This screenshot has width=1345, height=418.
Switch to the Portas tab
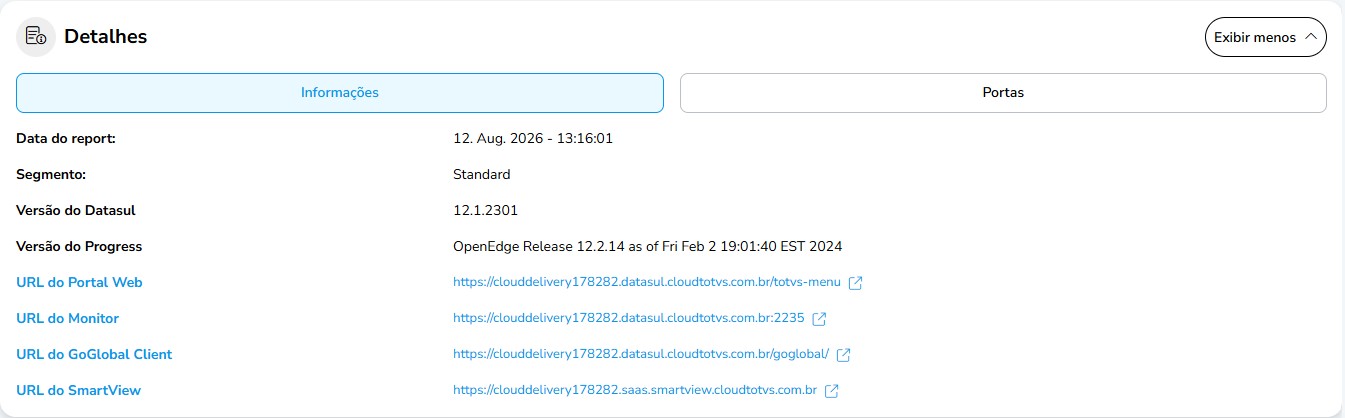pyautogui.click(x=1003, y=92)
